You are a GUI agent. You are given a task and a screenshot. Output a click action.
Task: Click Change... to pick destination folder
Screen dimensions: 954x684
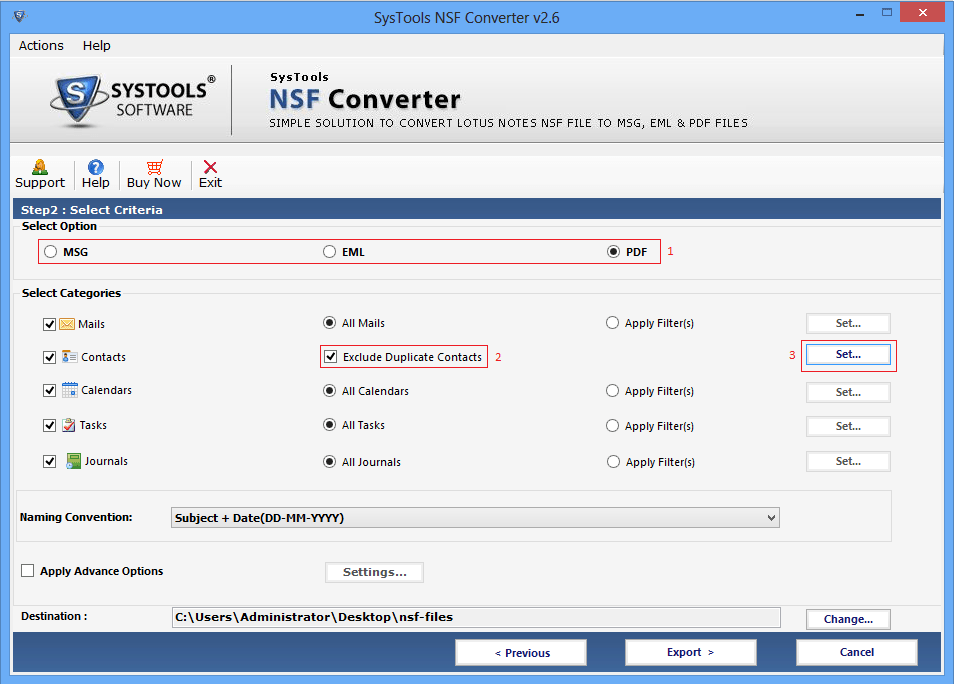tap(848, 619)
